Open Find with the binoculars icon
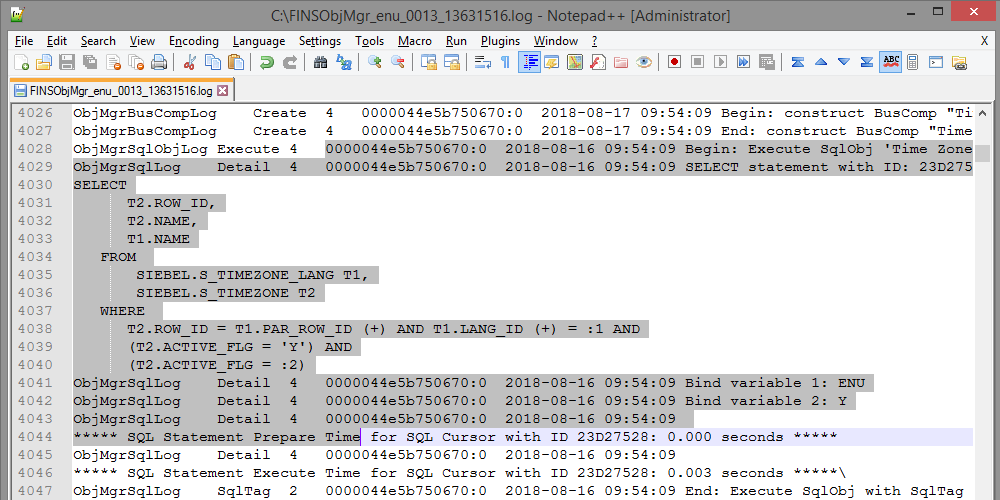Viewport: 1000px width, 500px height. (x=320, y=62)
